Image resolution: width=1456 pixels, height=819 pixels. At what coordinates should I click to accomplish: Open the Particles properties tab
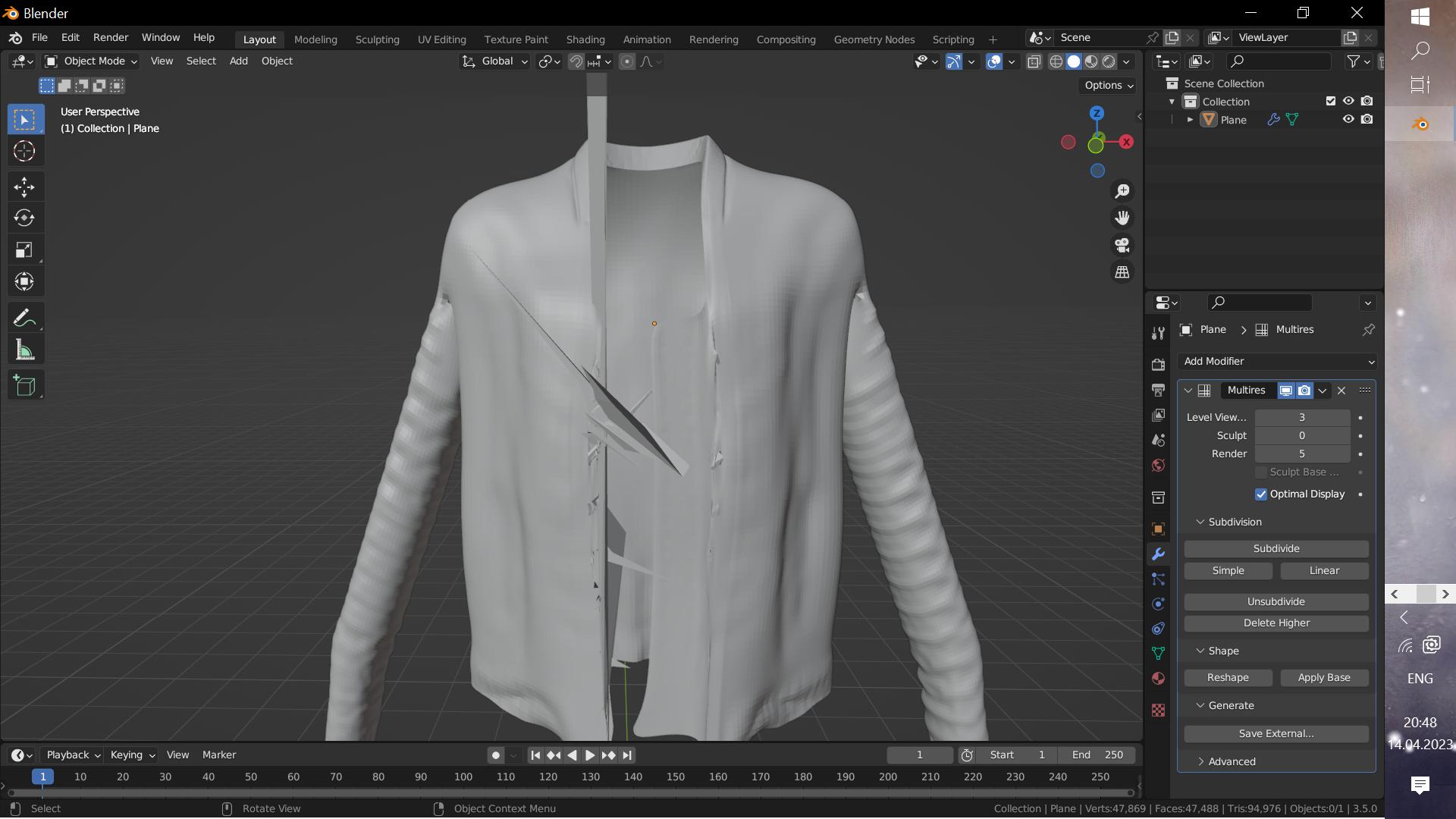tap(1158, 579)
